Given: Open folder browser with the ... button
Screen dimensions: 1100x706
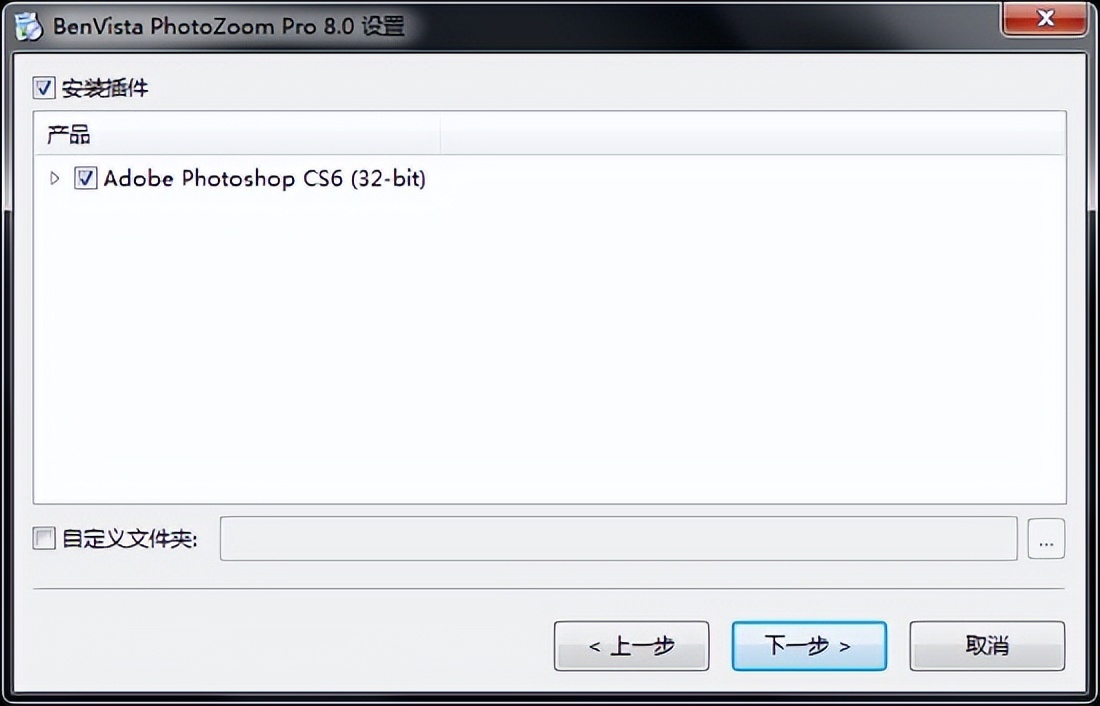Looking at the screenshot, I should [x=1046, y=539].
